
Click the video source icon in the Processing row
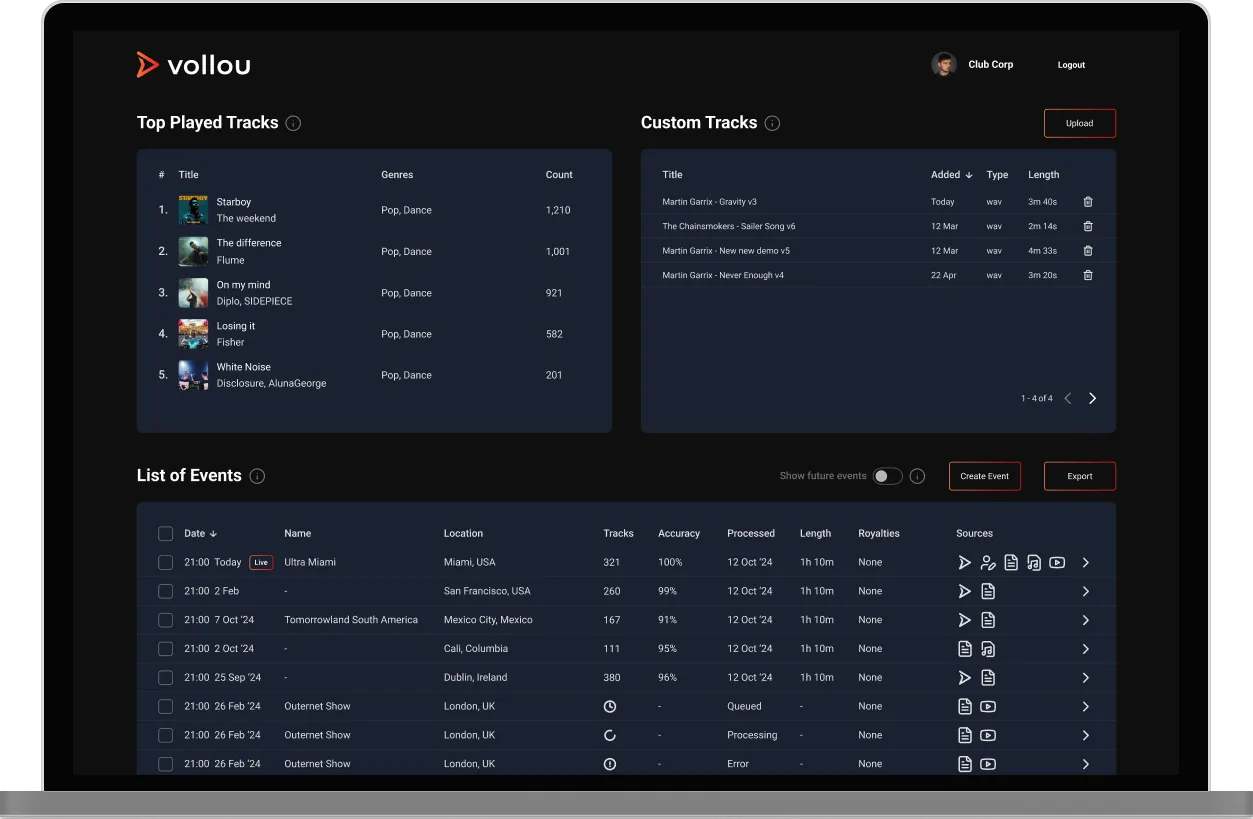[x=988, y=736]
